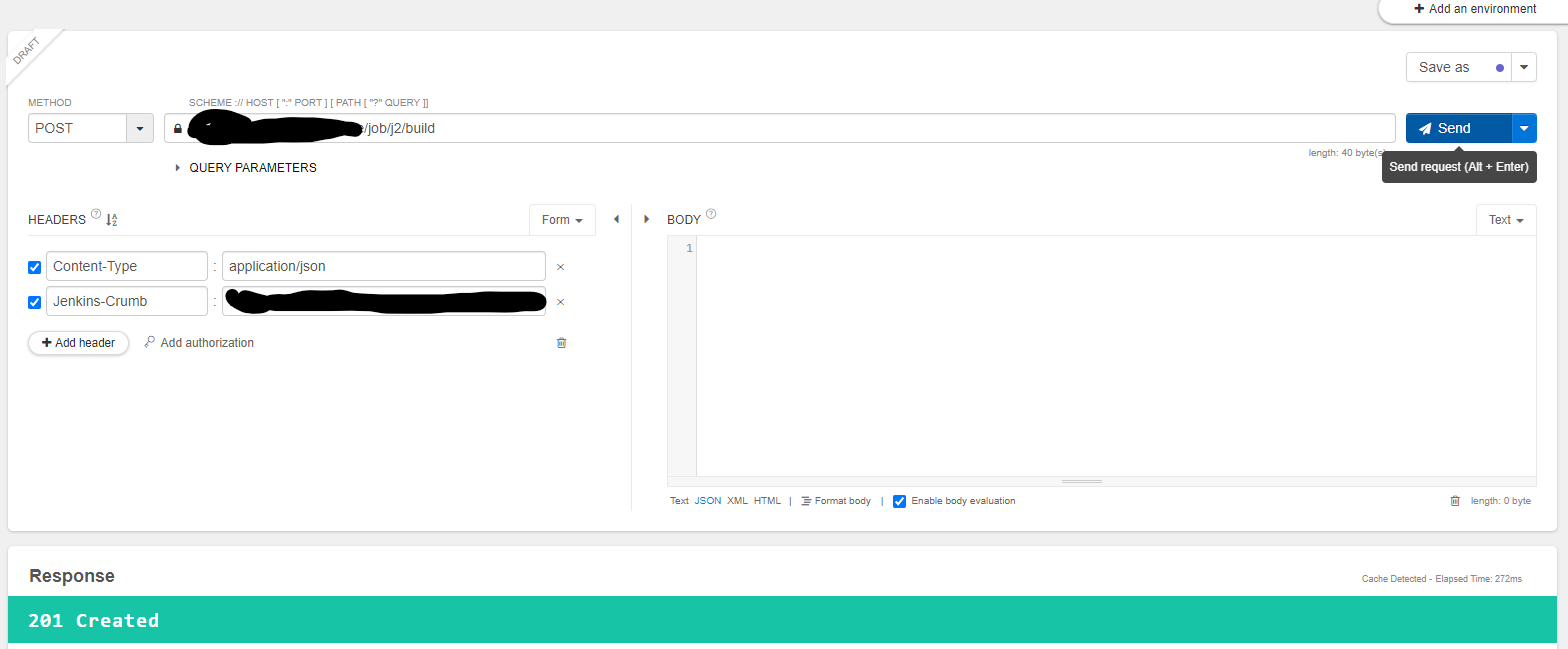This screenshot has width=1568, height=649.
Task: Collapse headers panel left arrow
Action: click(616, 219)
